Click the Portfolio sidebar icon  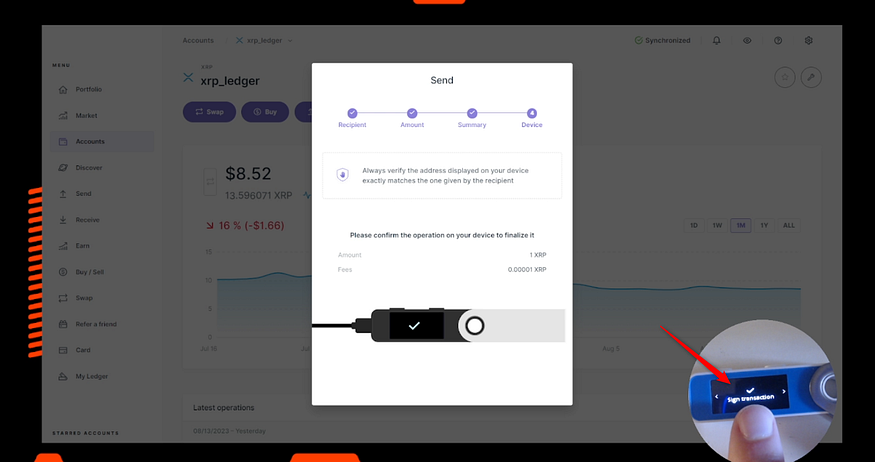click(63, 89)
